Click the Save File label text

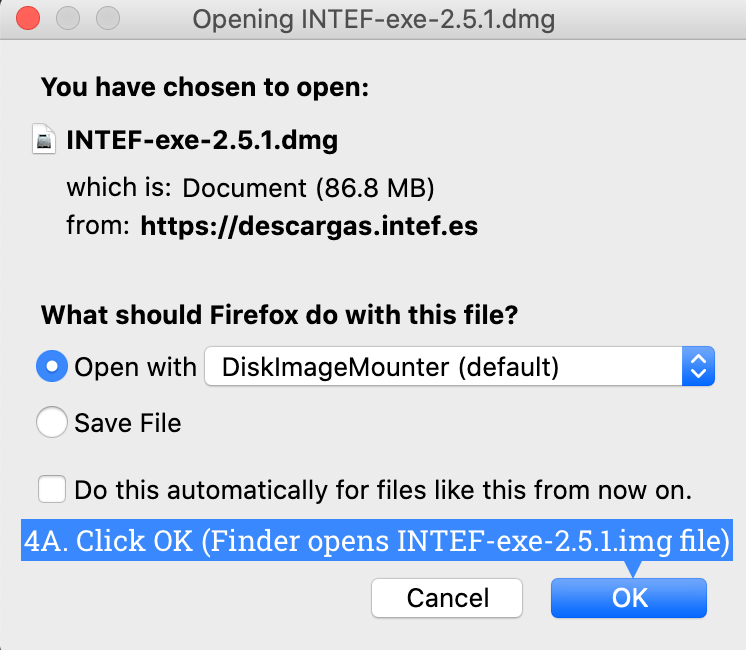(128, 423)
